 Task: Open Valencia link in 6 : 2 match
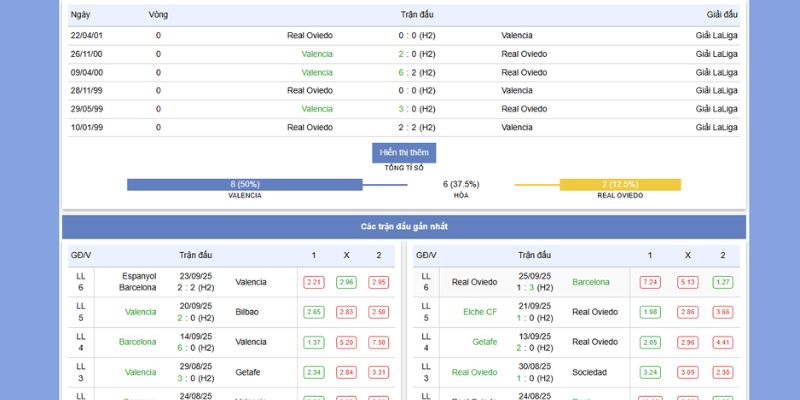[317, 72]
